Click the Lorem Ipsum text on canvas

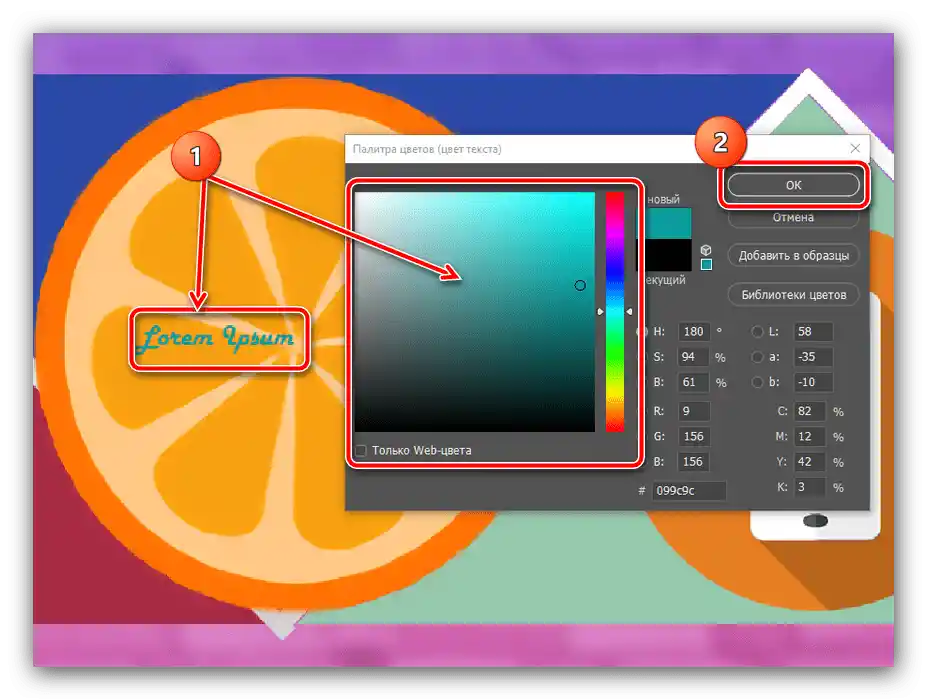coord(217,339)
